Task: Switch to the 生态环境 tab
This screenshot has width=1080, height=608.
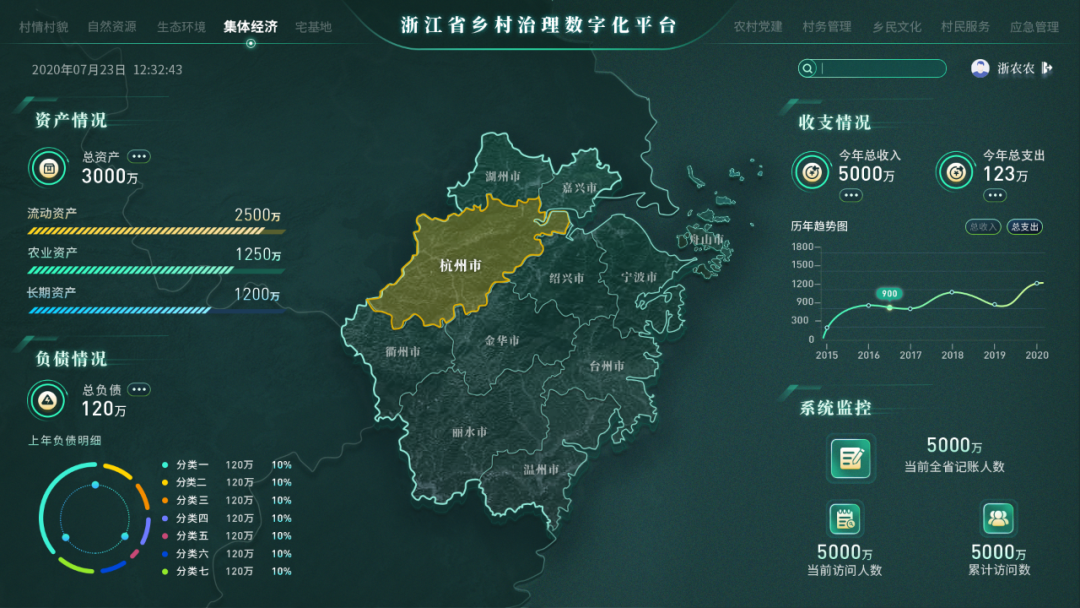Action: 182,27
